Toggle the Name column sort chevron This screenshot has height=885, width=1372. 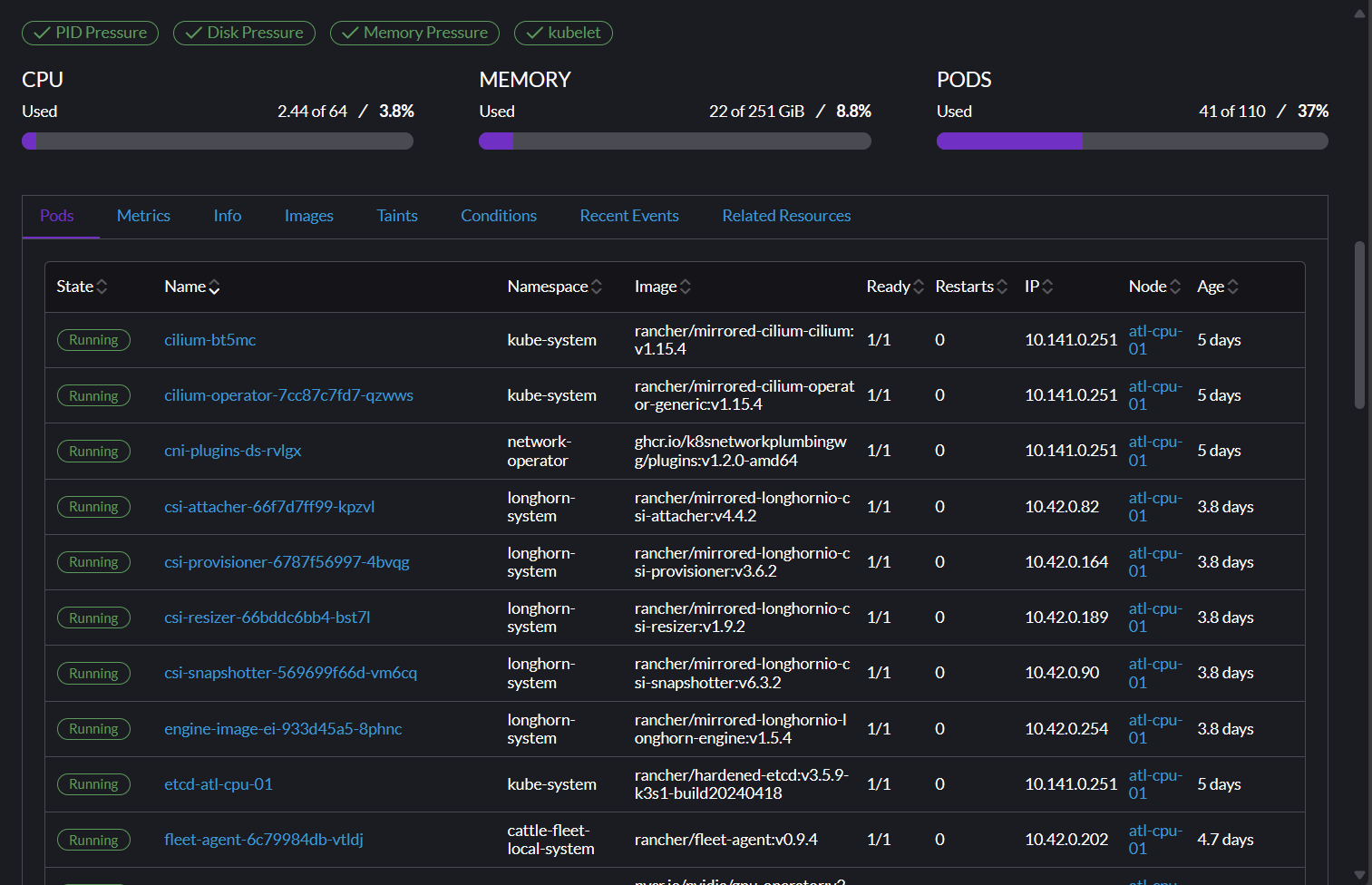216,287
